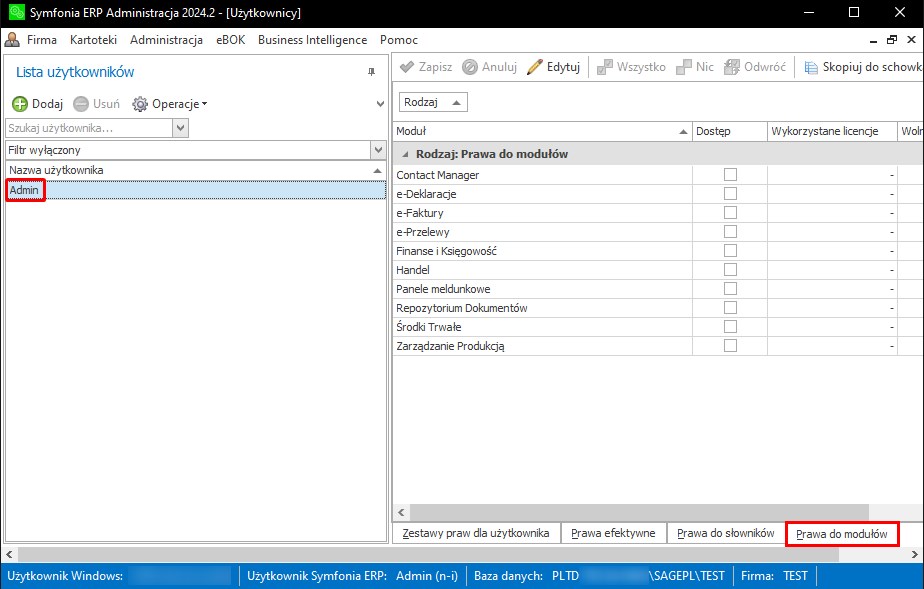Open the Szukaj użytkownika dropdown arrow
This screenshot has width=924, height=589.
[180, 128]
